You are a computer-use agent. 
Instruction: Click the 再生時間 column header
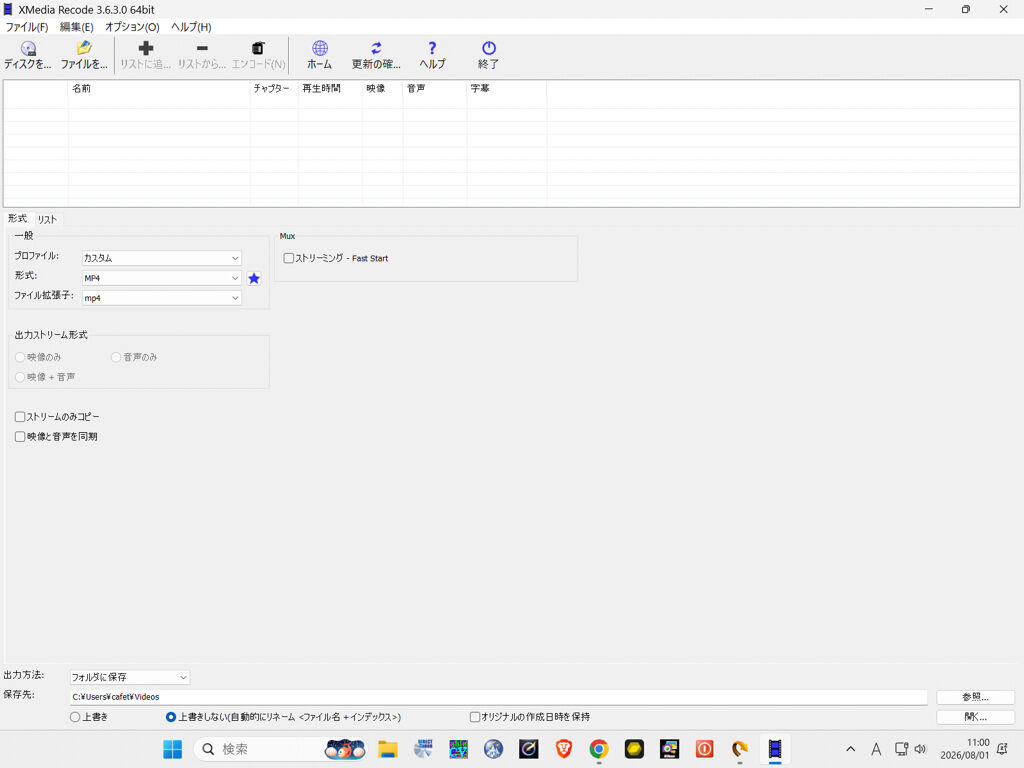pyautogui.click(x=330, y=89)
